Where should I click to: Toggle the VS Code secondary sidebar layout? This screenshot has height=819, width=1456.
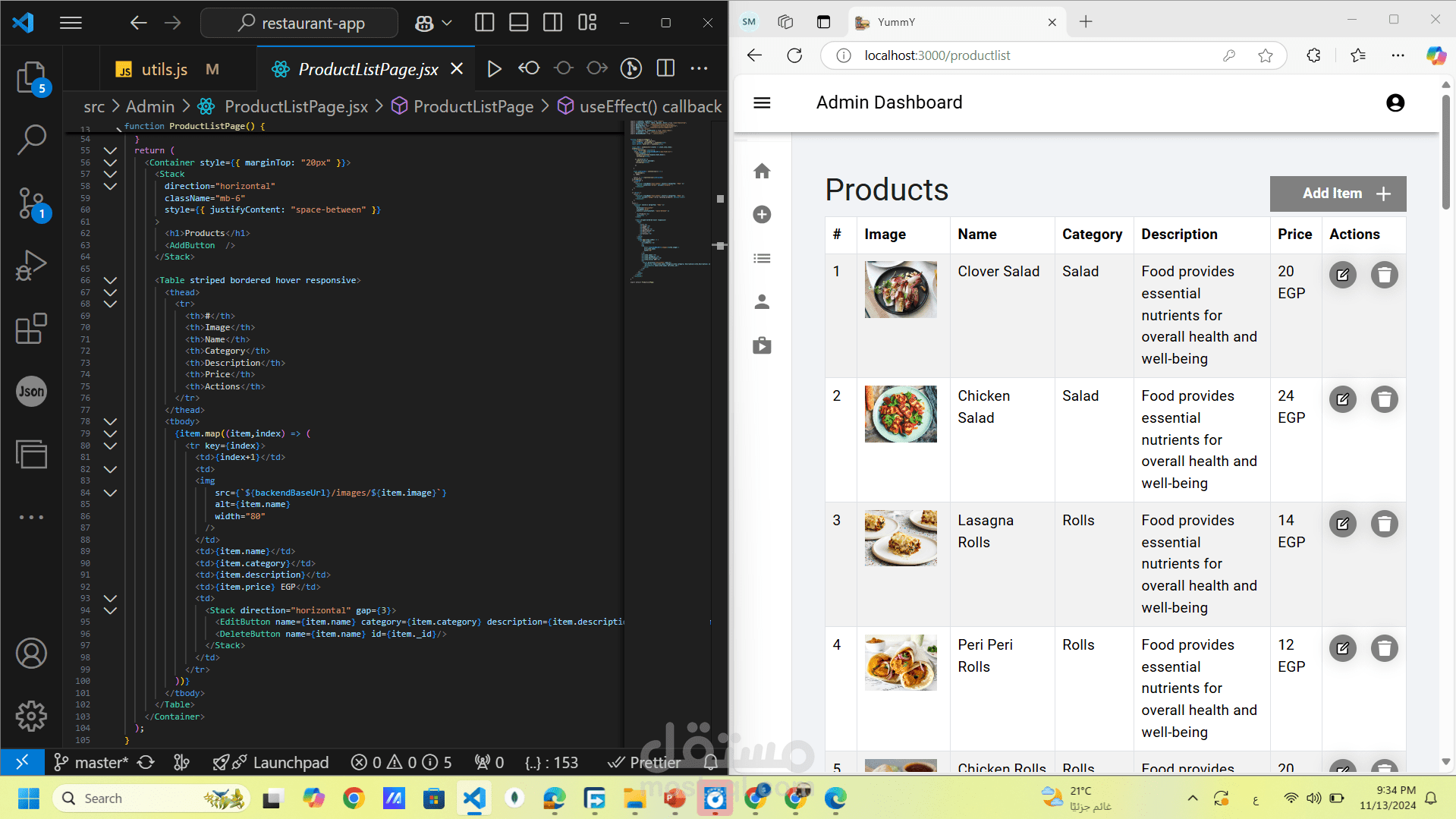pos(553,23)
